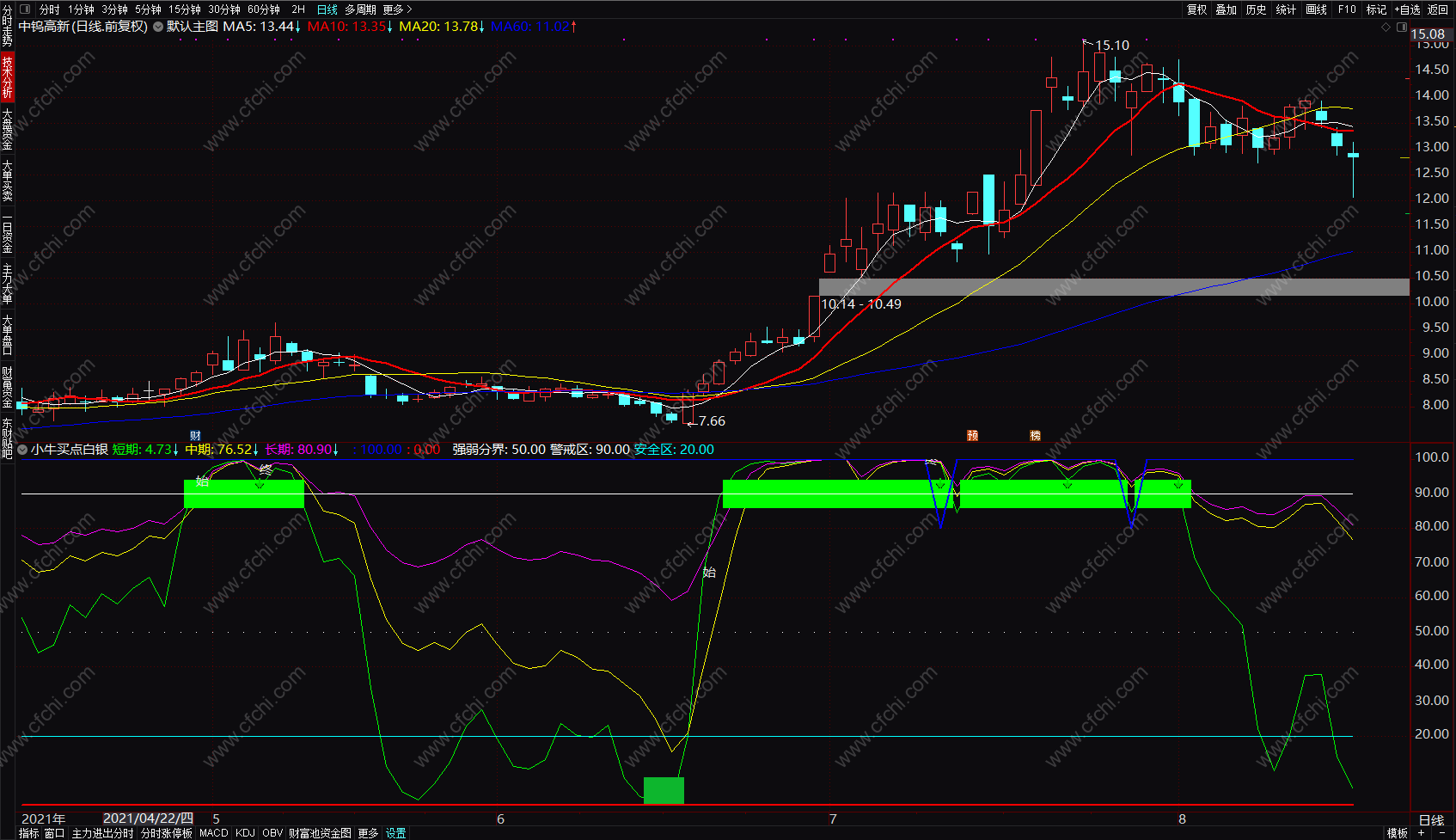Expand 更多 indicators in the bottom bar

tap(368, 833)
